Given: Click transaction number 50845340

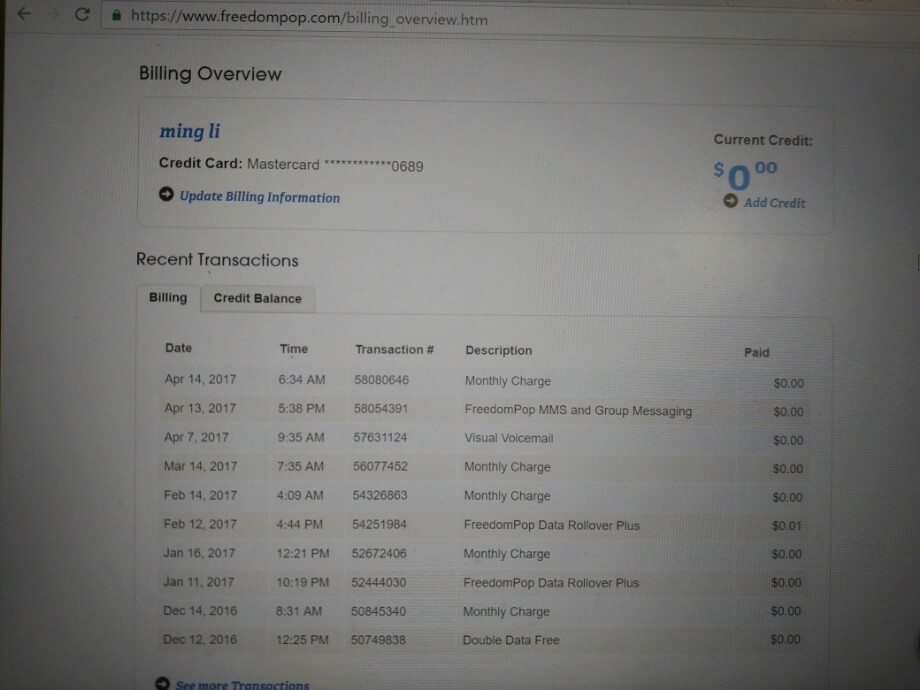Looking at the screenshot, I should point(378,611).
